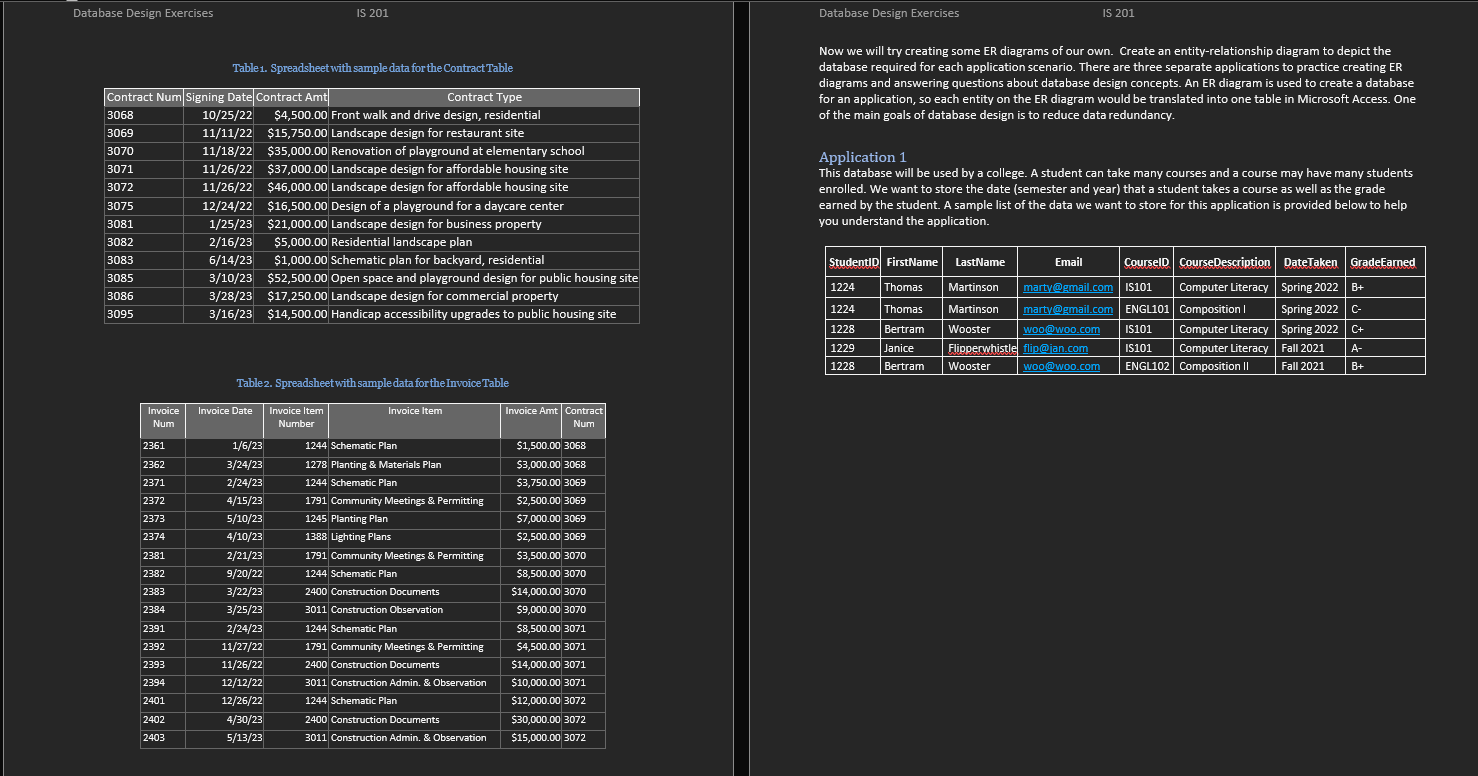
Task: Follow the woo@woo.com link in the ENGL102 row
Action: [x=1061, y=366]
